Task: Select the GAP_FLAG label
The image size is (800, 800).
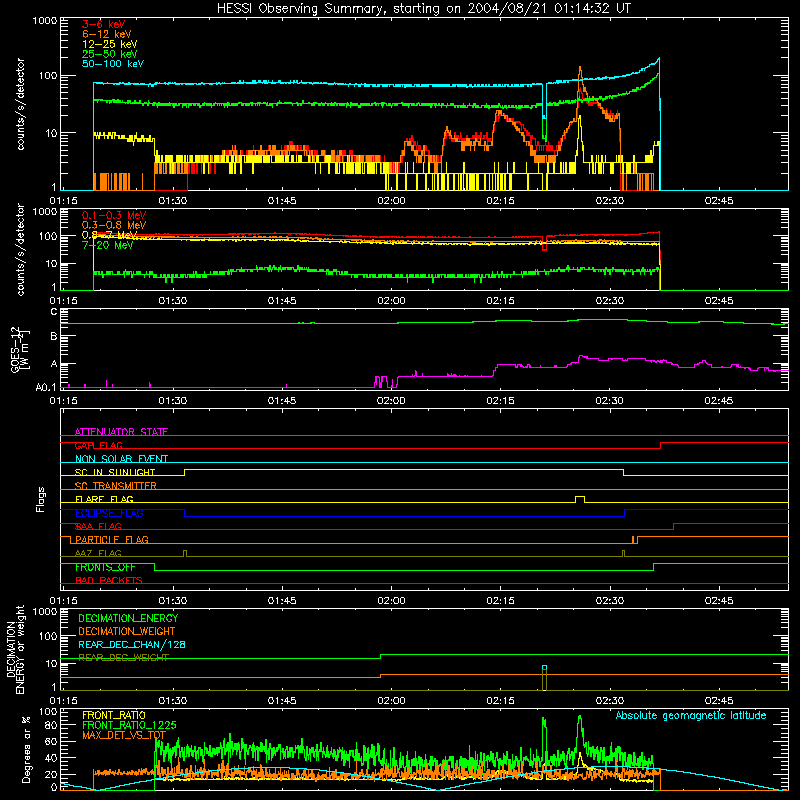Action: tap(98, 445)
